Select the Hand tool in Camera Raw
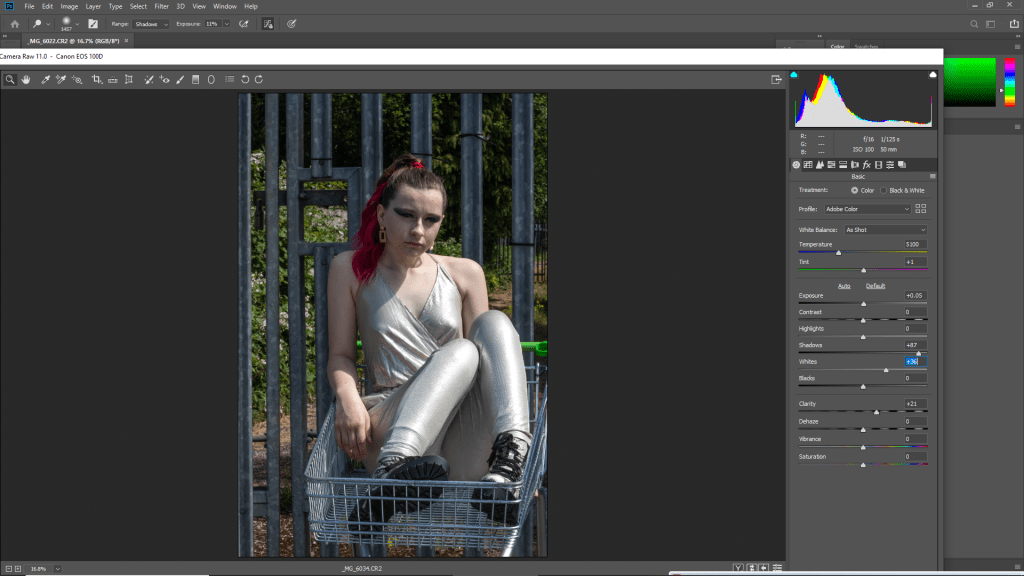The width and height of the screenshot is (1024, 576). (x=26, y=79)
